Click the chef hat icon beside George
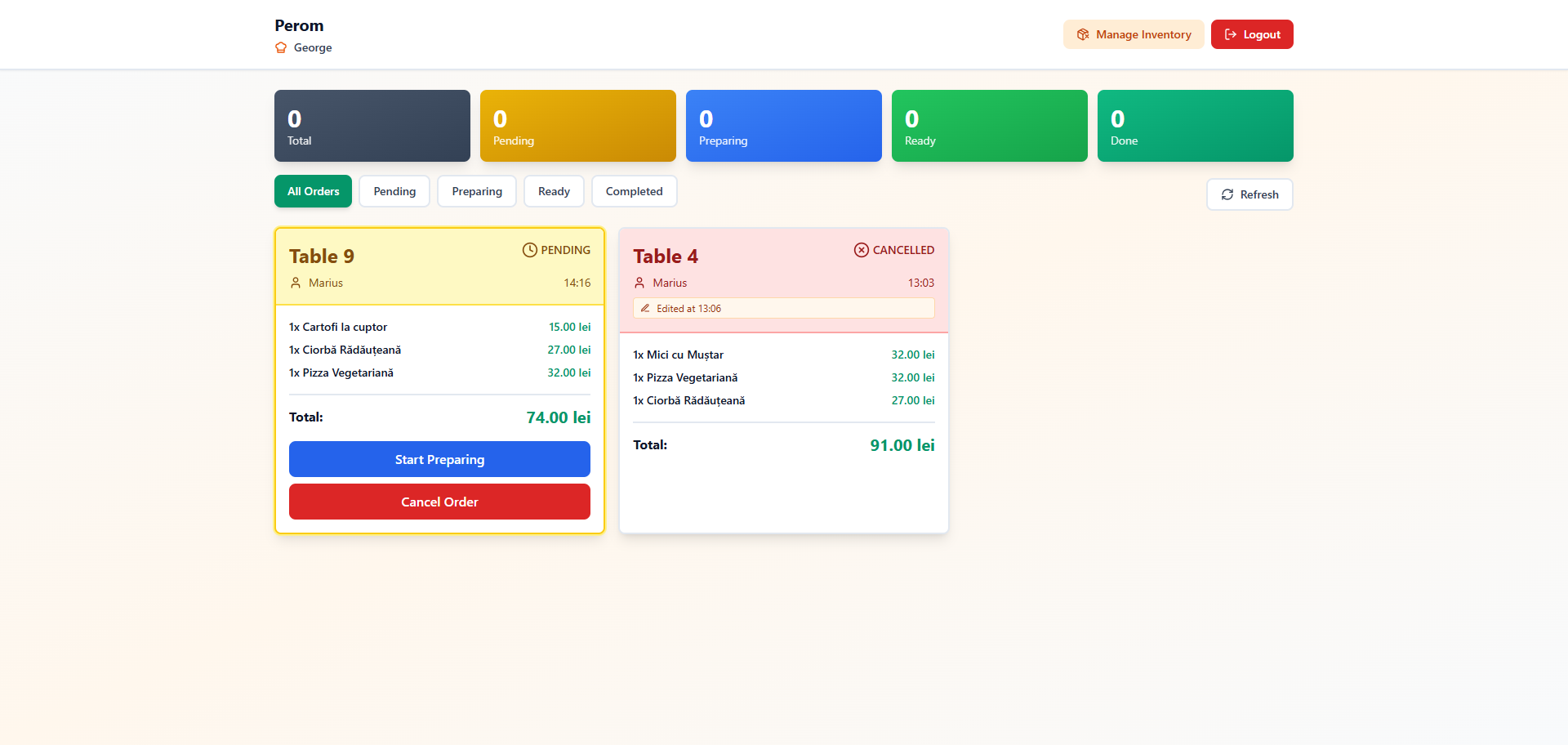 [x=281, y=47]
